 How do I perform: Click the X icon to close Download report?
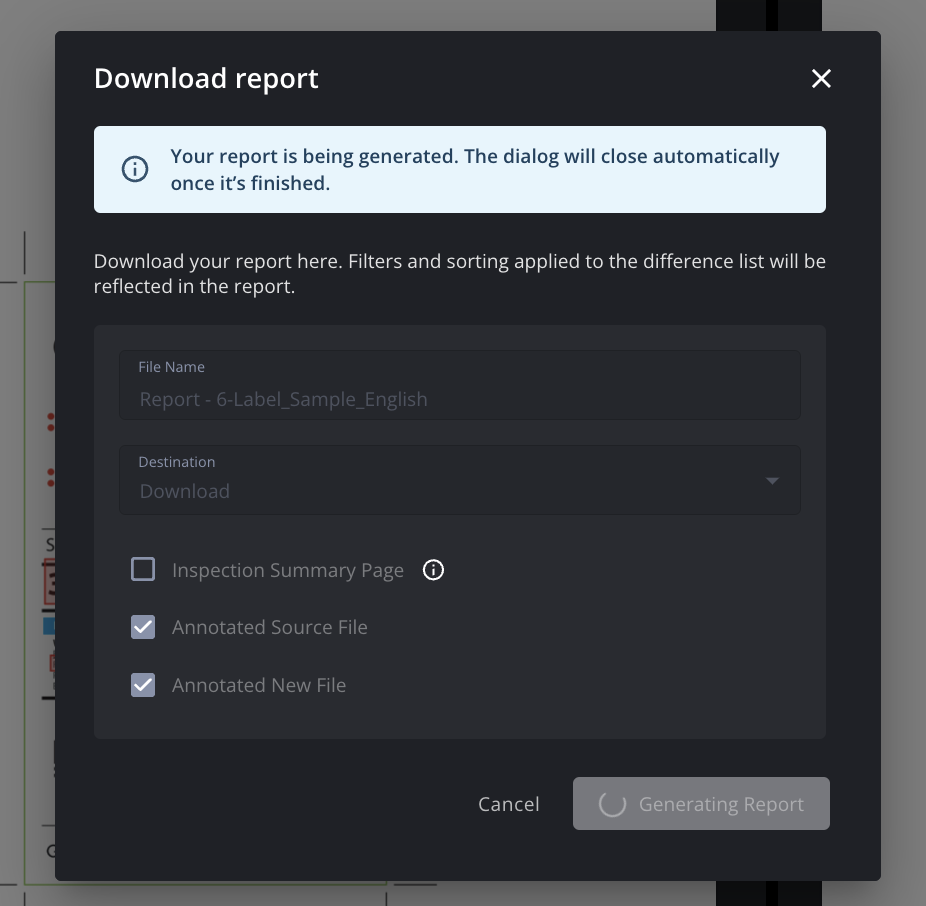(x=821, y=78)
